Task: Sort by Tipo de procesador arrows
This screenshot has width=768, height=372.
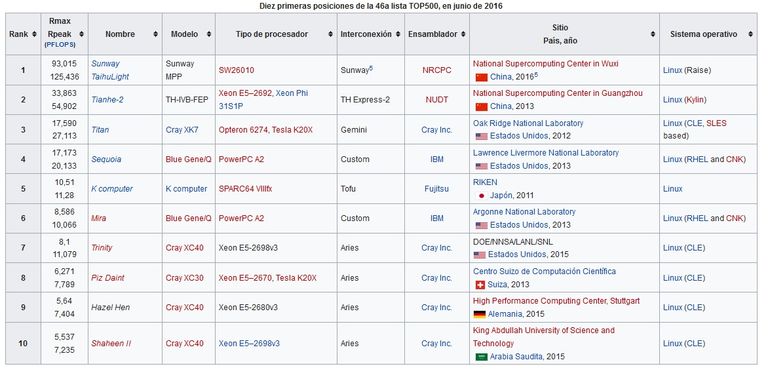Action: click(330, 34)
